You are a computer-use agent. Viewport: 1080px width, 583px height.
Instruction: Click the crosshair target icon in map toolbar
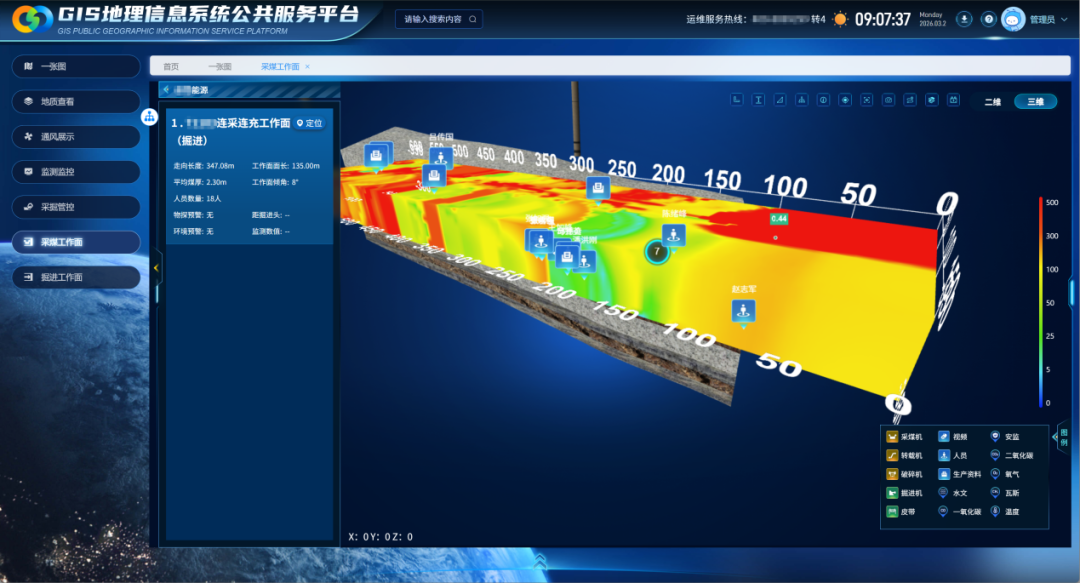pos(845,100)
